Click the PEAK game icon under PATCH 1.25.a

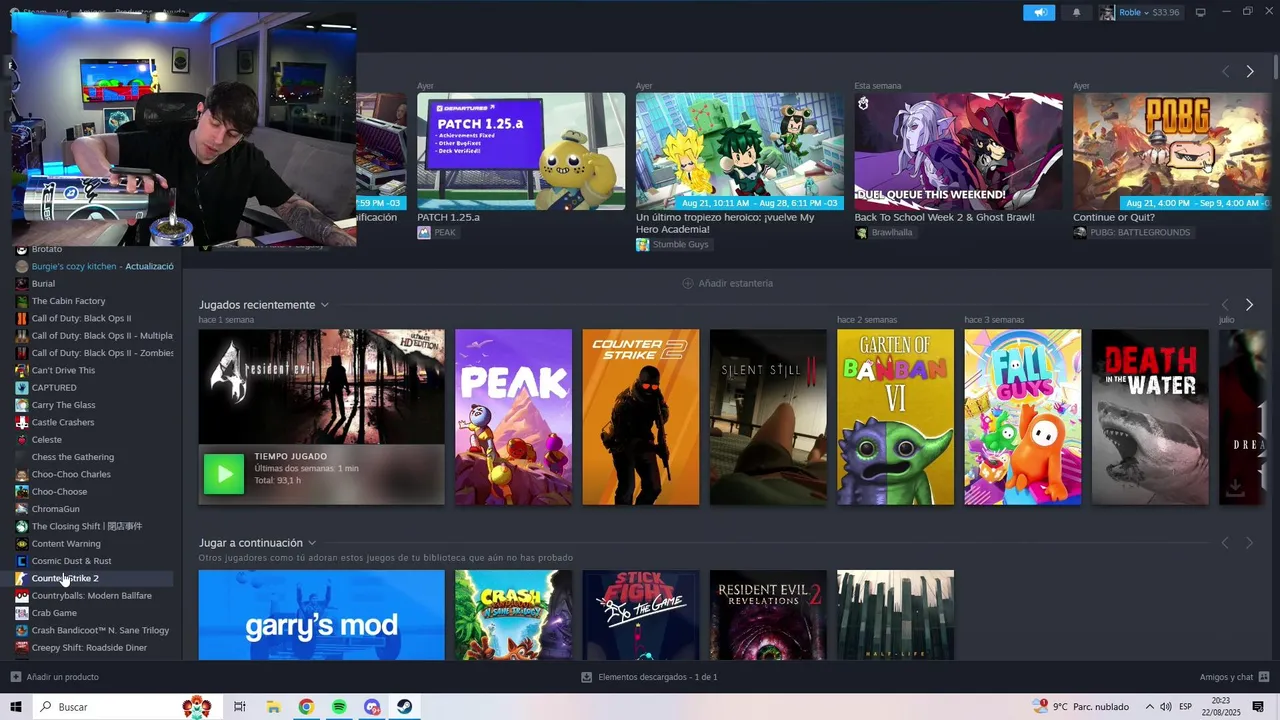click(424, 232)
